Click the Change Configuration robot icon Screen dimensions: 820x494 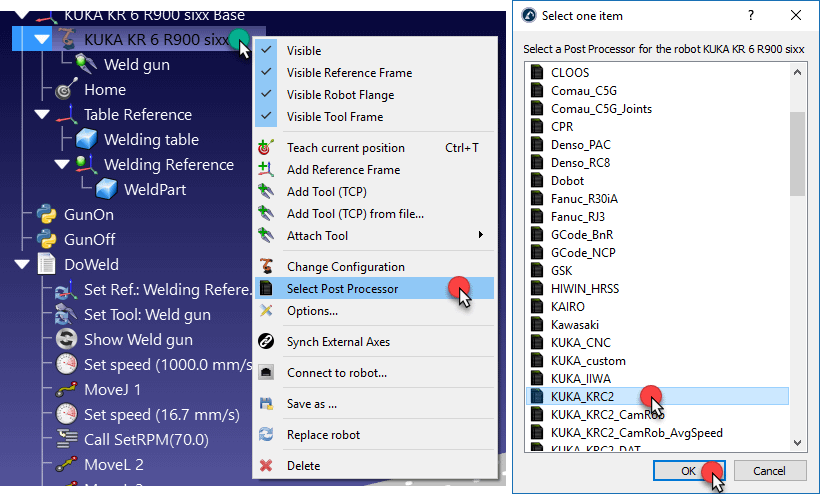(266, 266)
